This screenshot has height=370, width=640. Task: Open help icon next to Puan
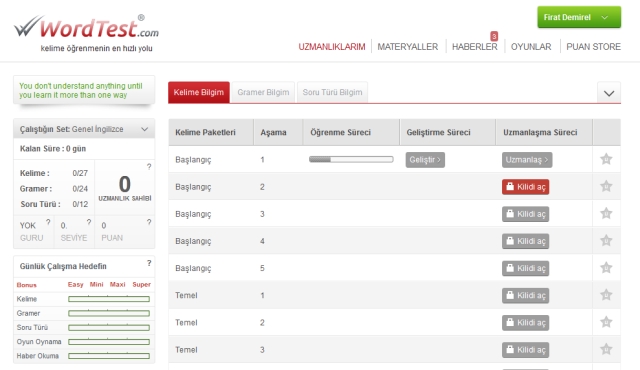click(149, 222)
